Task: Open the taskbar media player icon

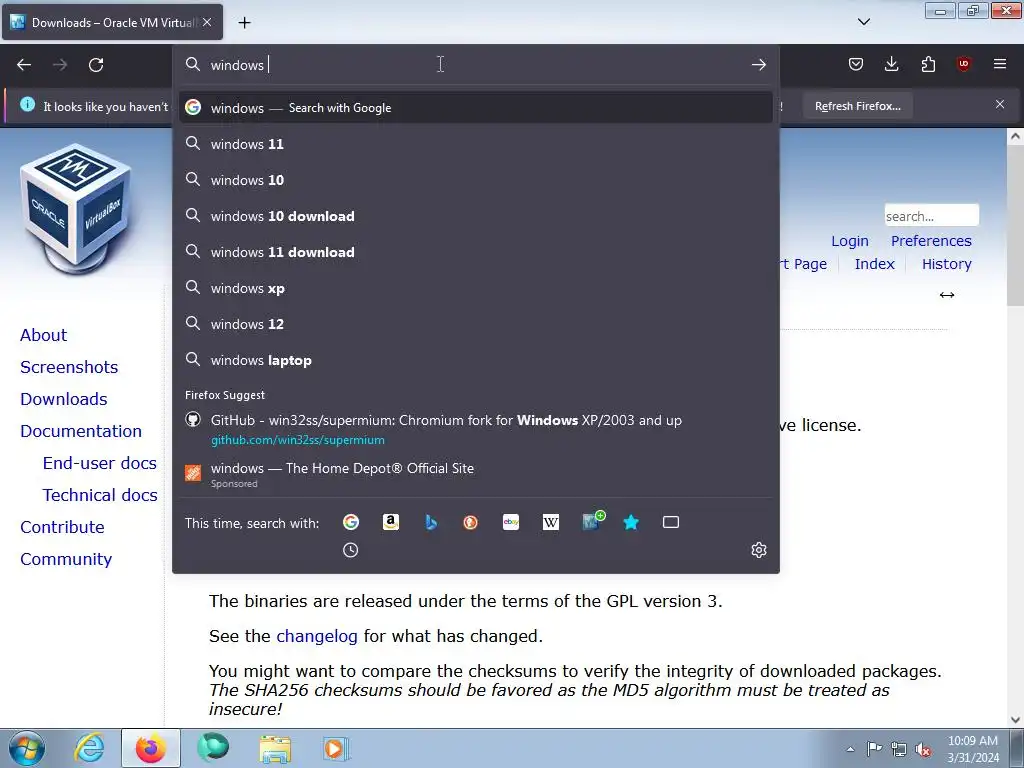Action: coord(336,748)
